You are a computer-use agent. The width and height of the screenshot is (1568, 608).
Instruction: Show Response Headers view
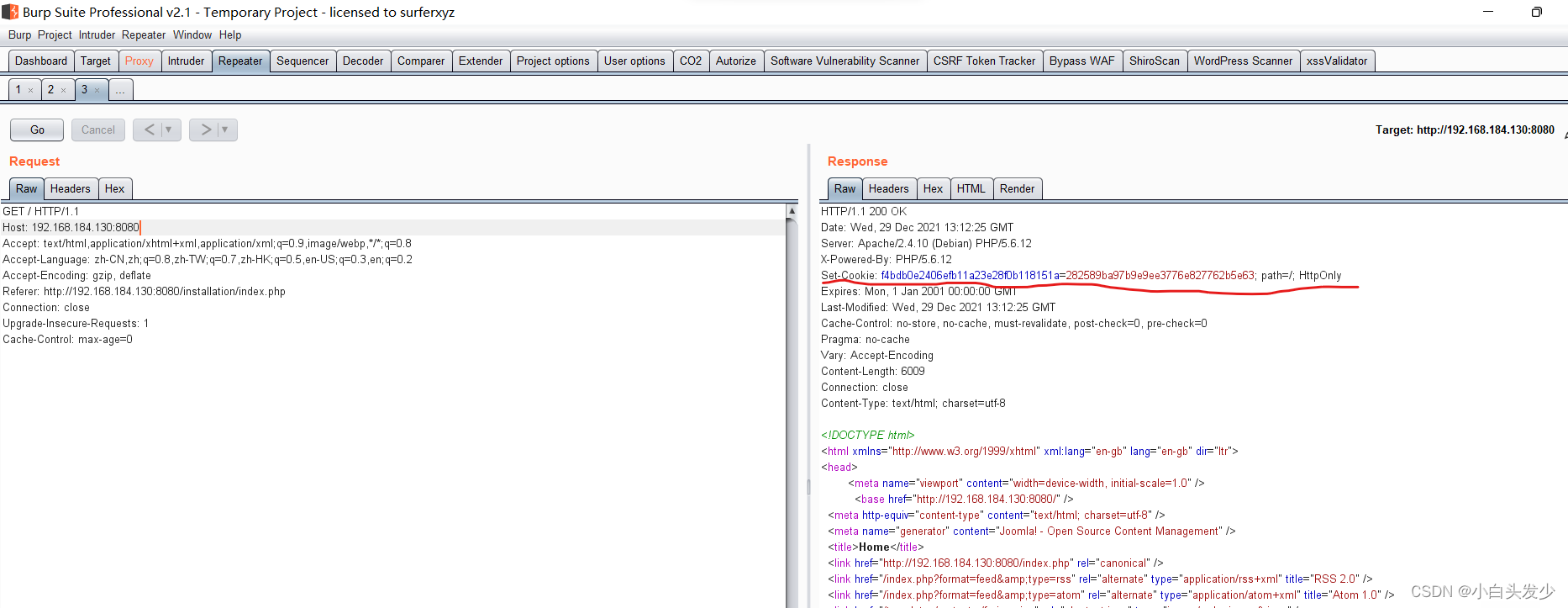tap(889, 188)
